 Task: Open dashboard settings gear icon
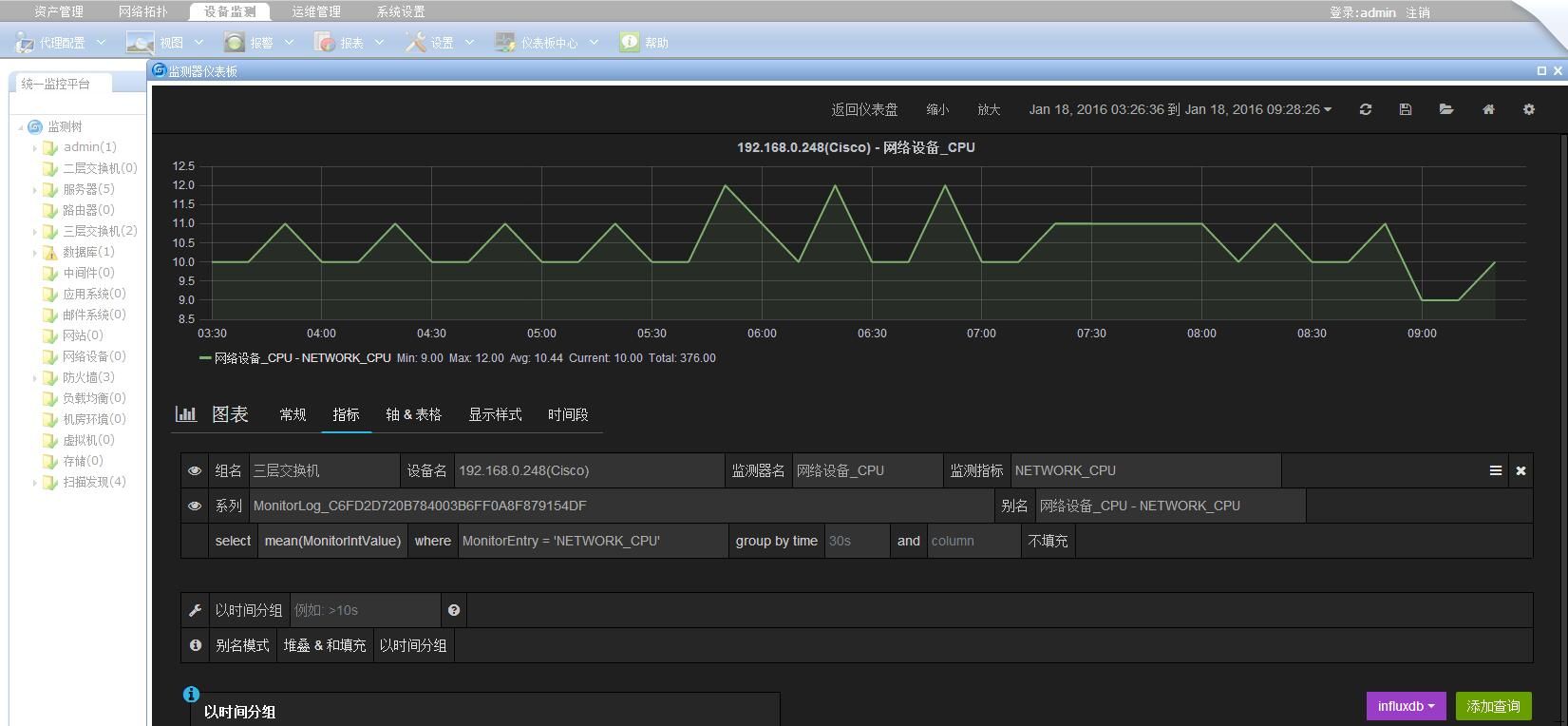(x=1529, y=109)
